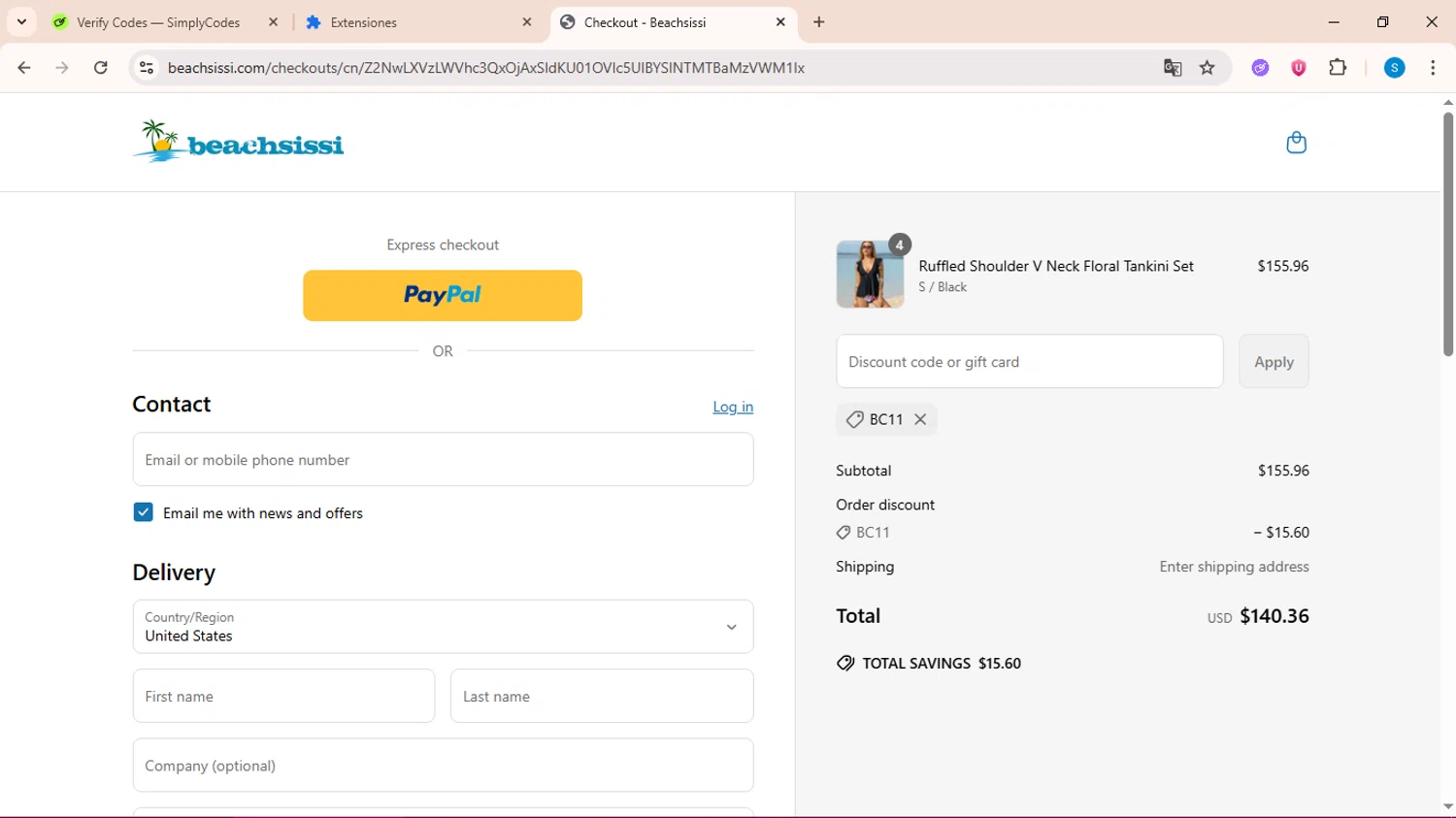Open the shopping bag cart icon
The image size is (1456, 818).
pyautogui.click(x=1296, y=143)
